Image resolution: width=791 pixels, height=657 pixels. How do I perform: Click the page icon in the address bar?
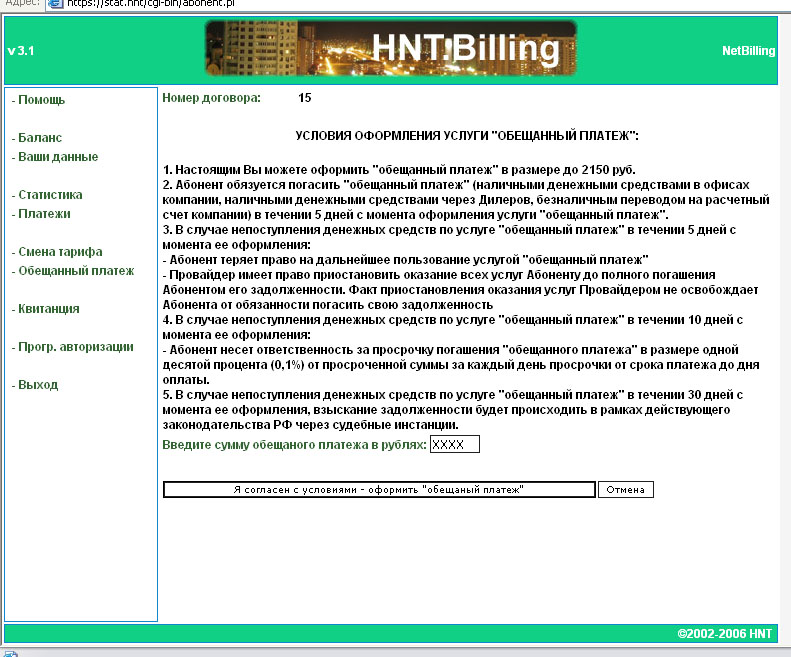(56, 3)
